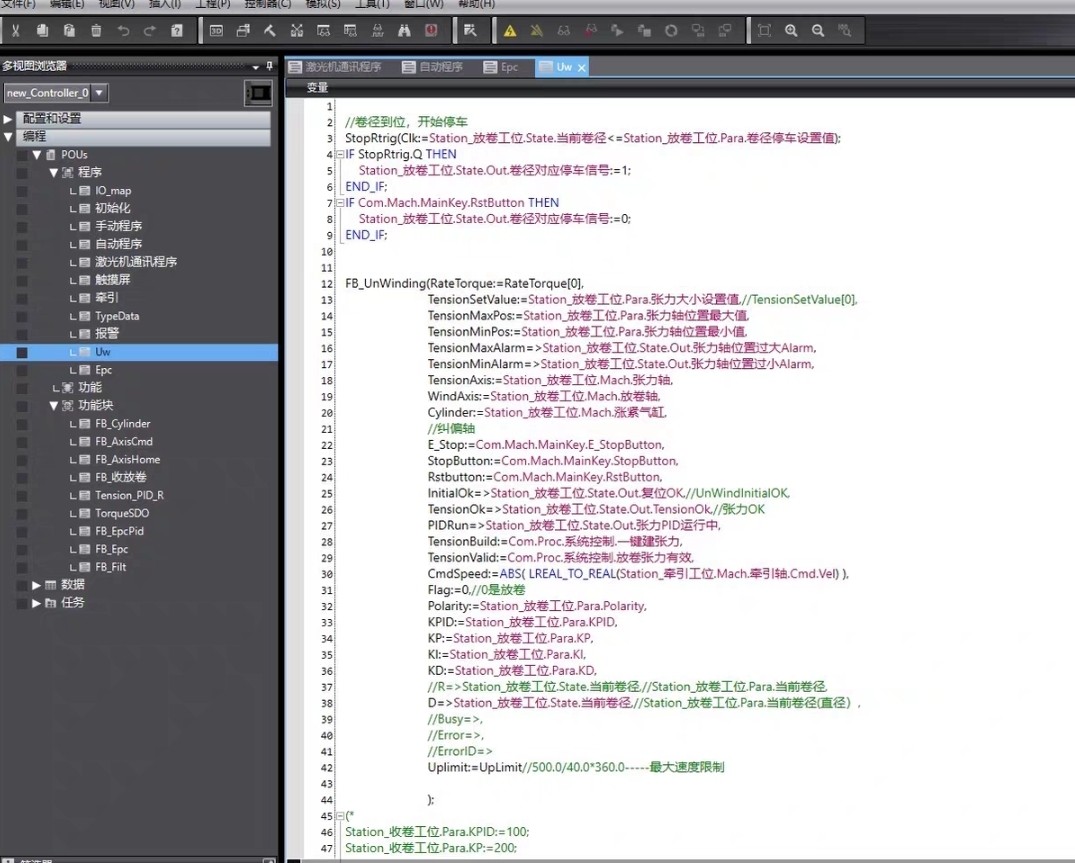
Task: Select FB_Cylinder in the function block tree
Action: 122,424
